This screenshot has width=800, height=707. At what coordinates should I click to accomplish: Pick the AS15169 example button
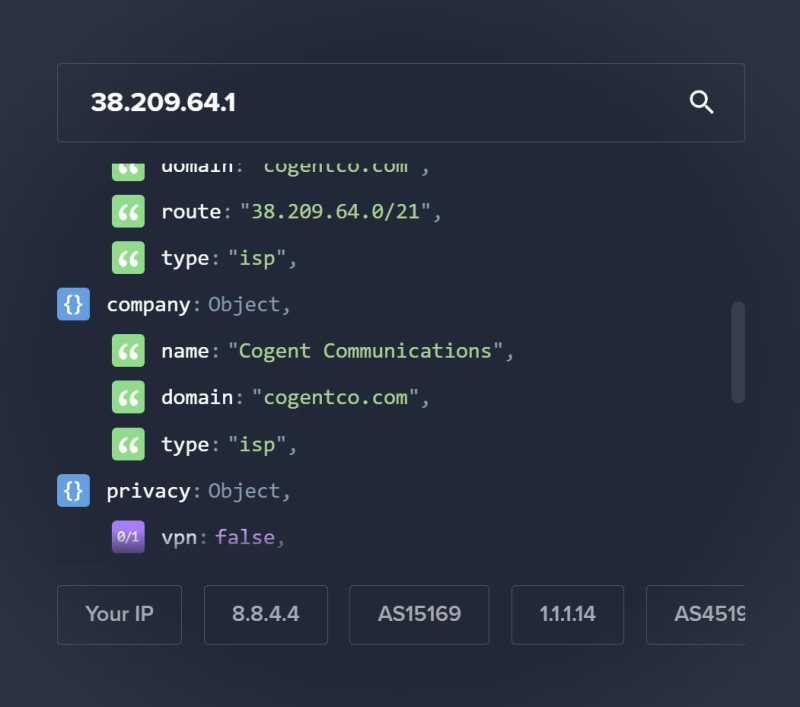419,614
